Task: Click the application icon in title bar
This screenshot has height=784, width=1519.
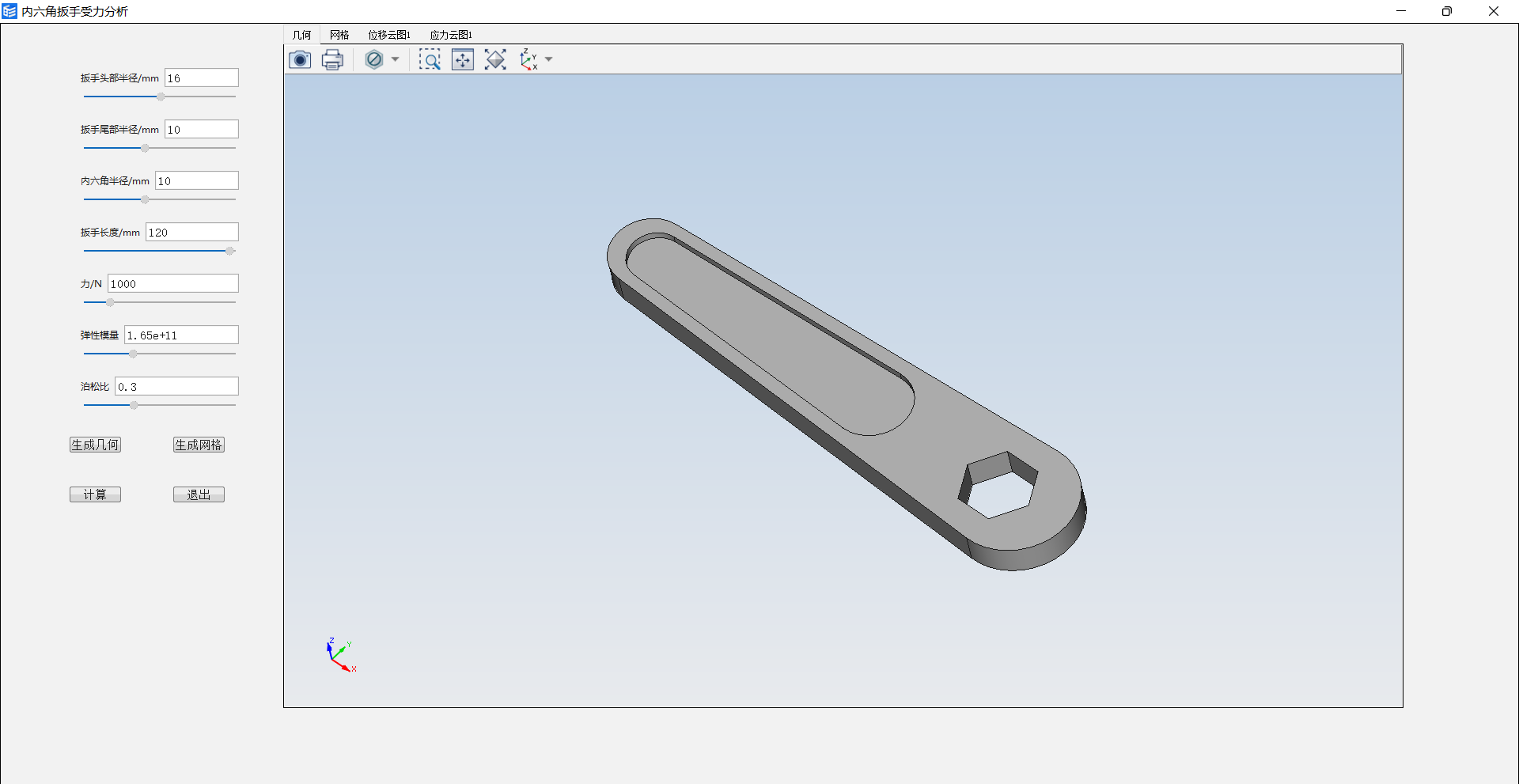Action: coord(9,11)
